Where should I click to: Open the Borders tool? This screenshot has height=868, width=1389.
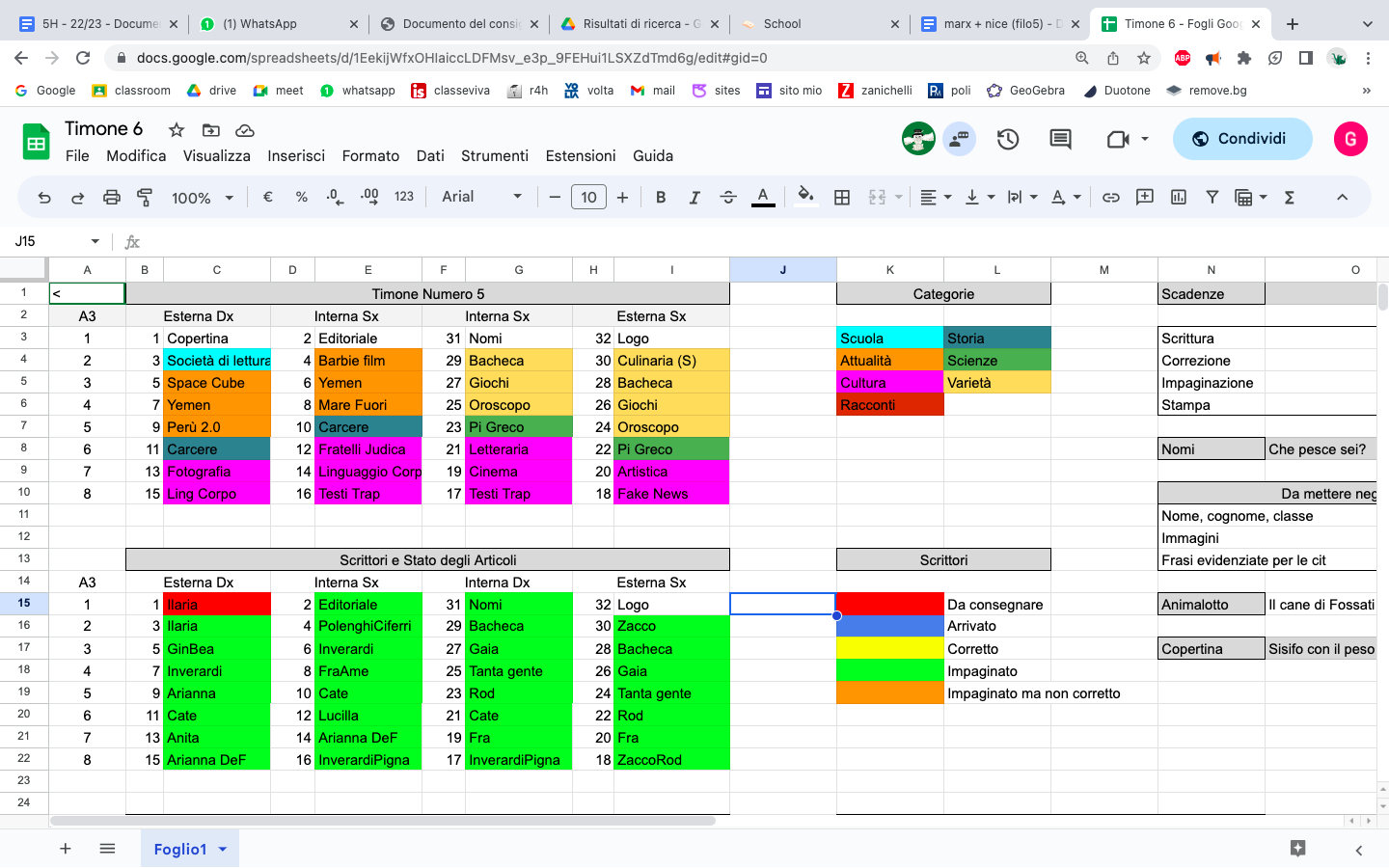tap(842, 197)
